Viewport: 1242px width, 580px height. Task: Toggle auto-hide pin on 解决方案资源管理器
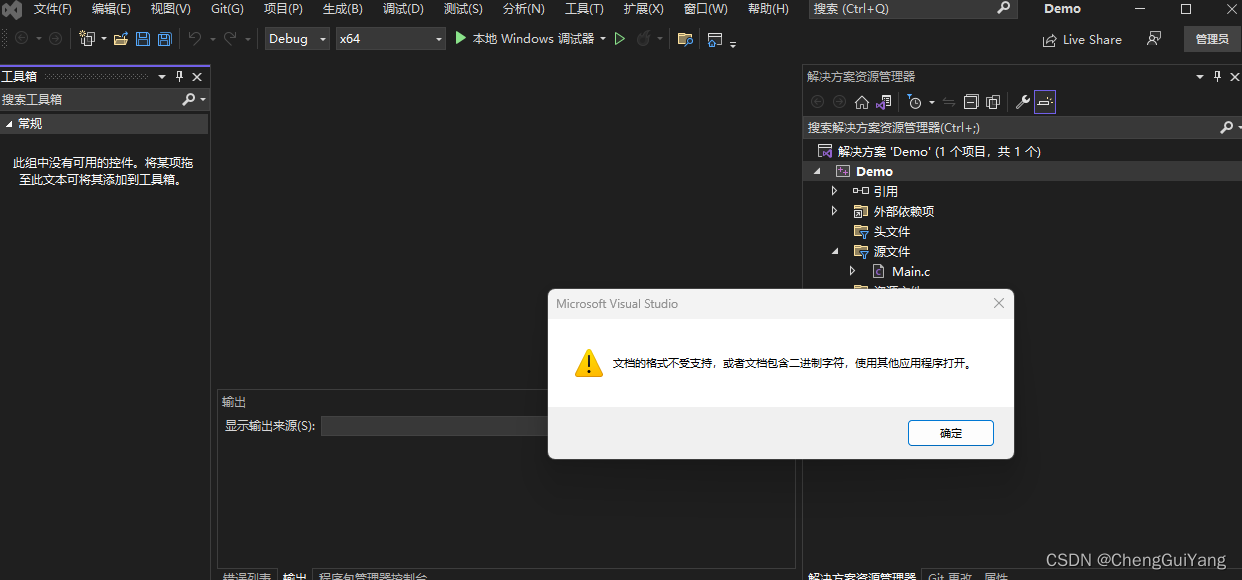tap(1217, 77)
